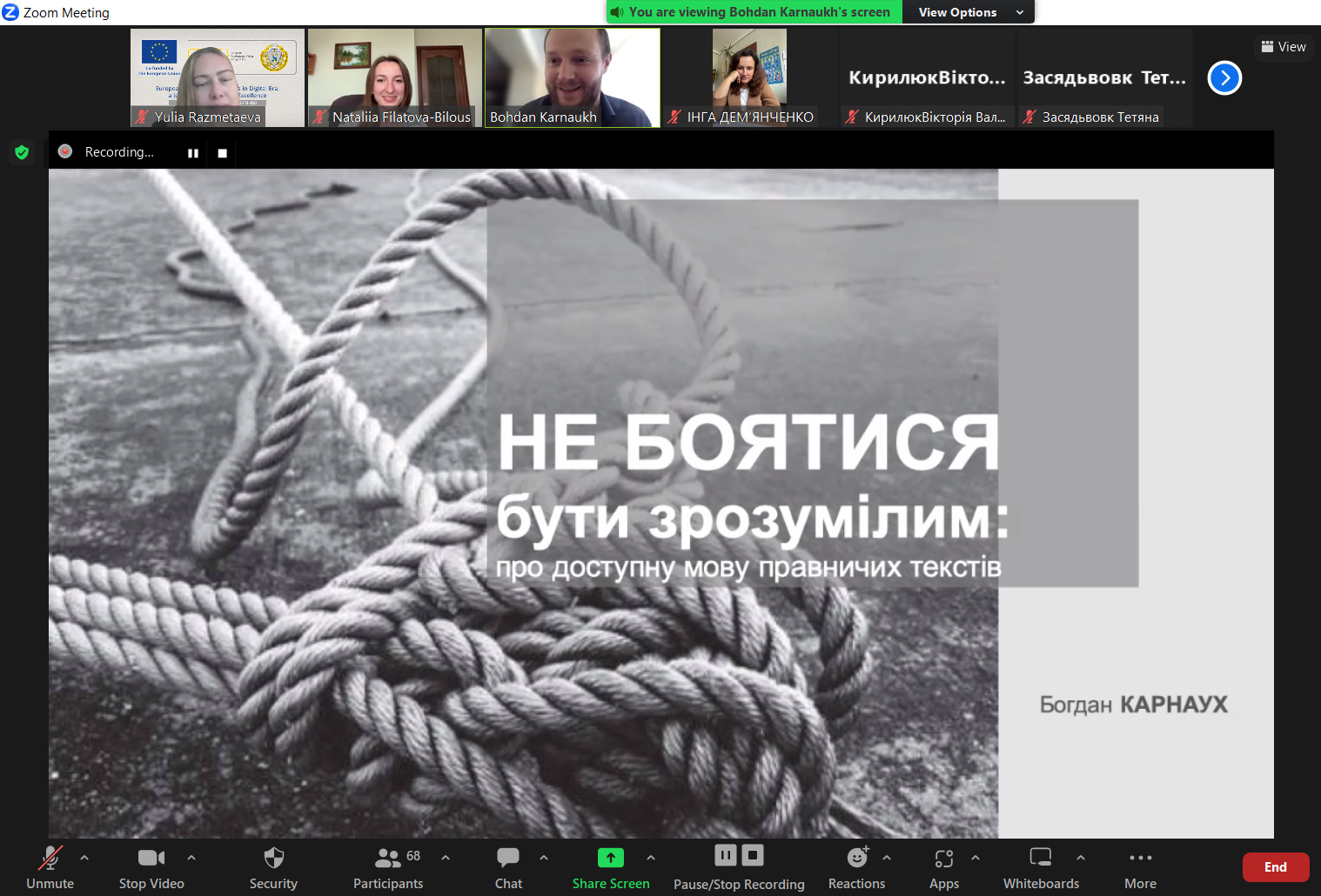Image resolution: width=1321 pixels, height=896 pixels.
Task: Expand the arrow next to Participants
Action: (x=446, y=858)
